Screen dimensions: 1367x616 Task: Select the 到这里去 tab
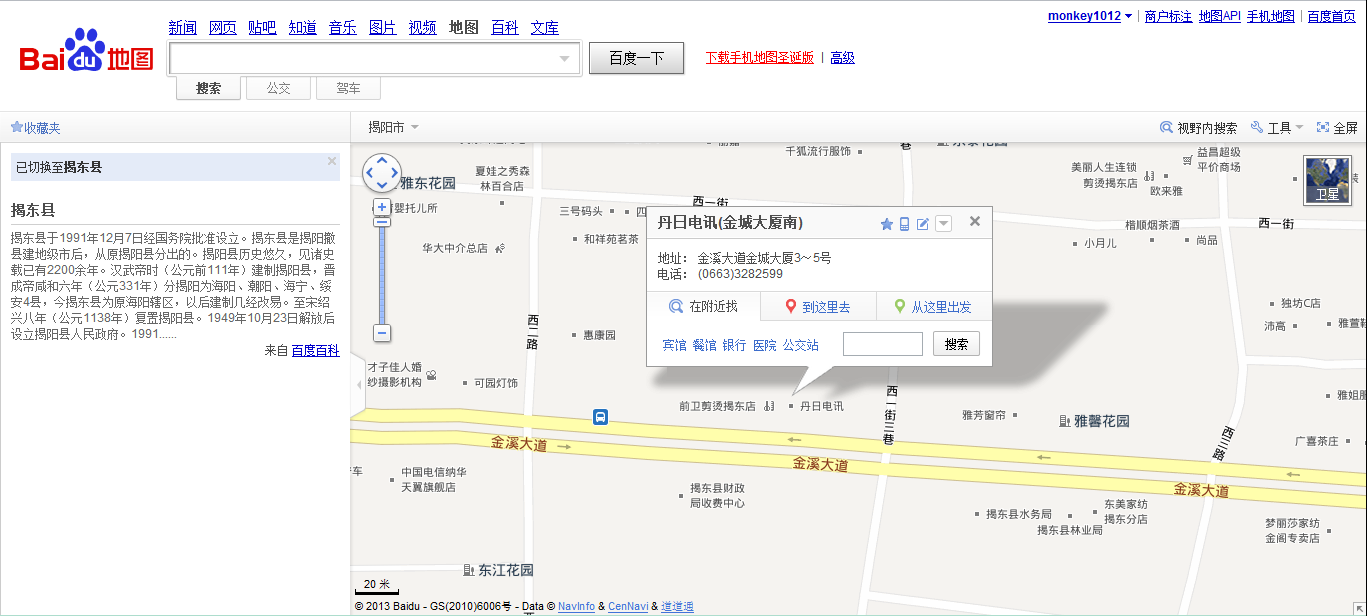click(818, 307)
